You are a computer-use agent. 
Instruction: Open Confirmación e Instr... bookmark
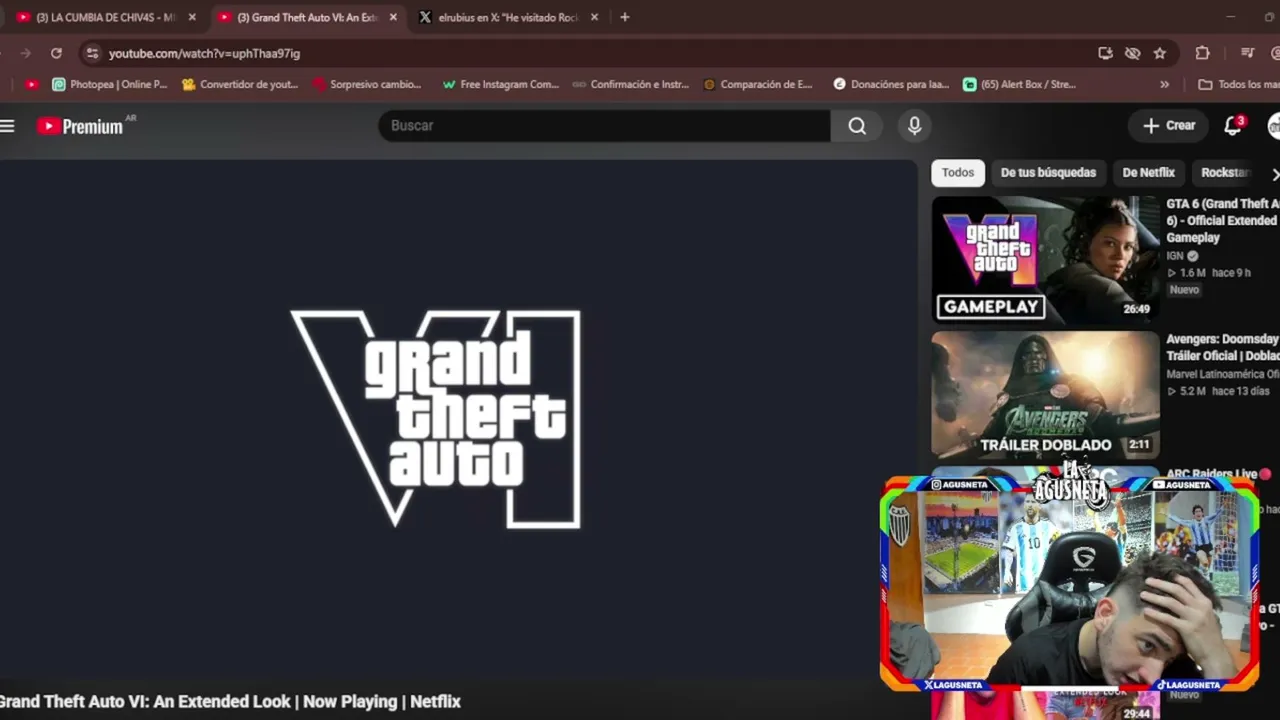pos(631,85)
